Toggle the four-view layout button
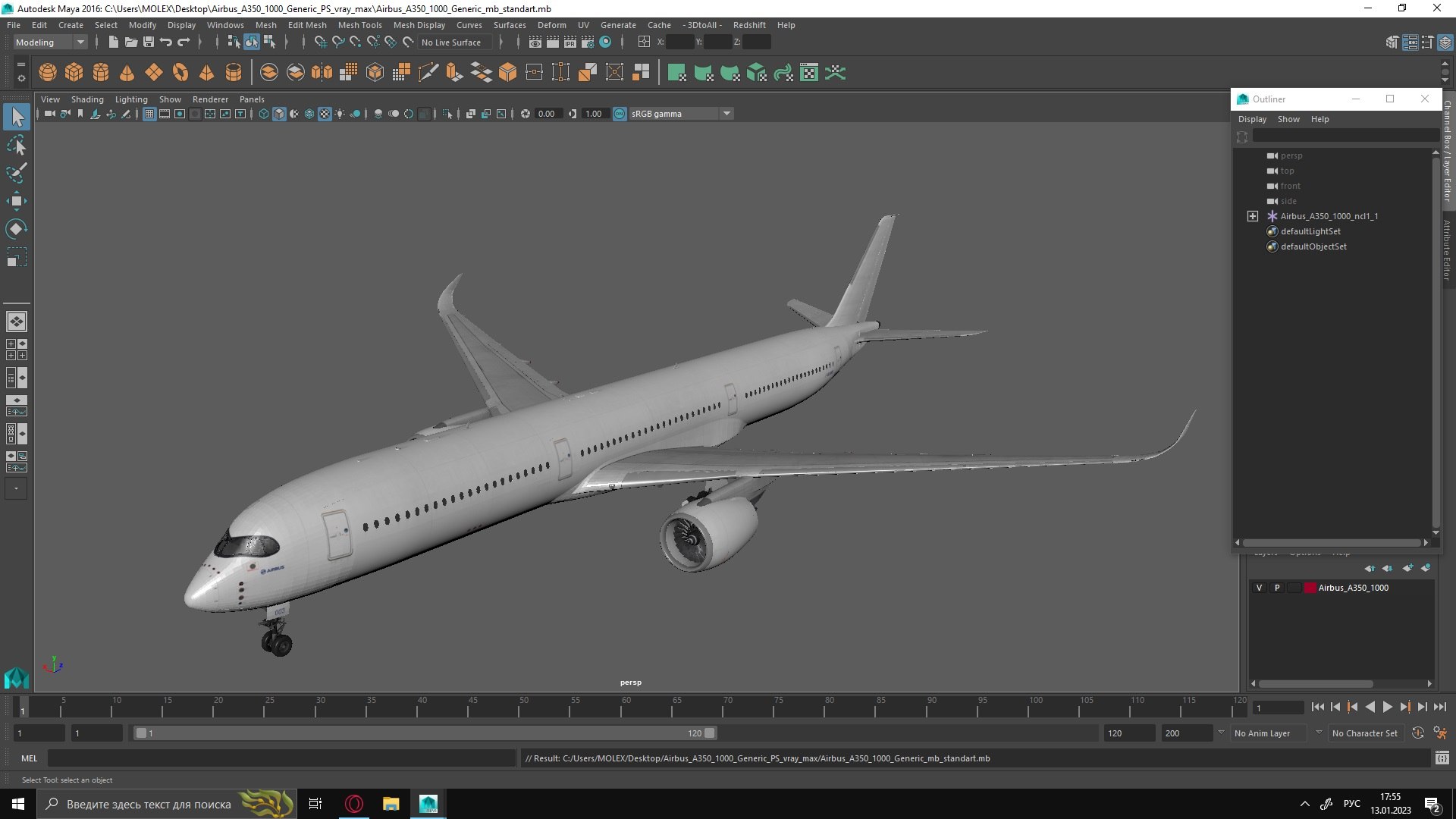The width and height of the screenshot is (1456, 819). point(17,350)
